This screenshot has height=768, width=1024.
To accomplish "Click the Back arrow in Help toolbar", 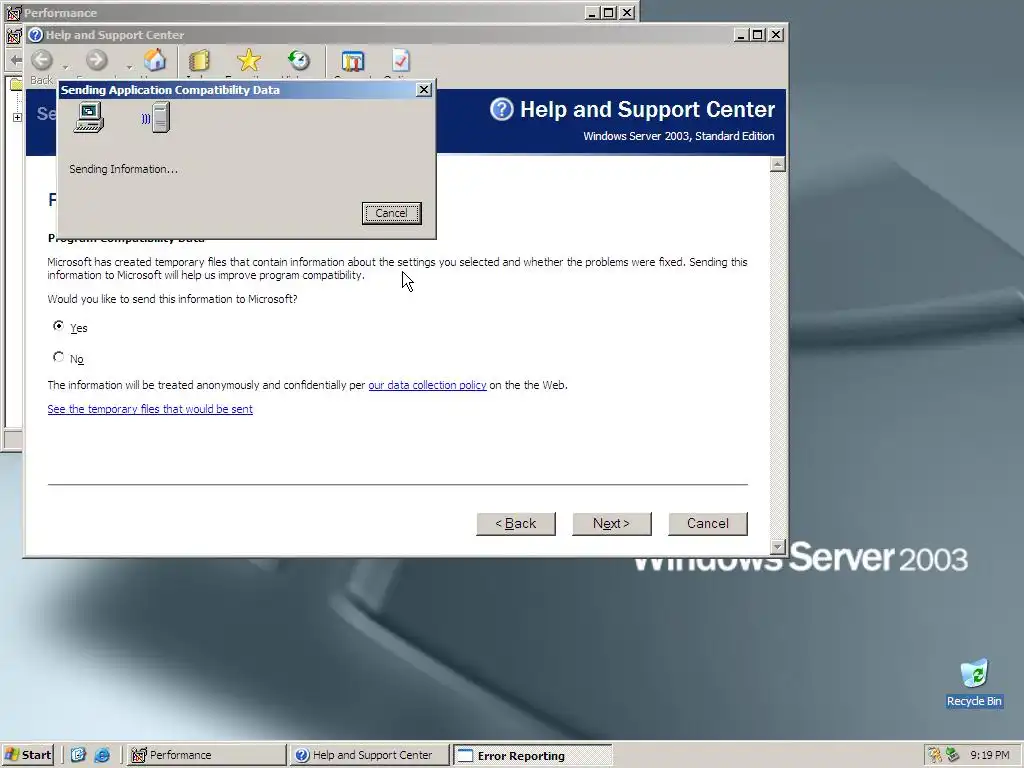I will click(x=42, y=61).
